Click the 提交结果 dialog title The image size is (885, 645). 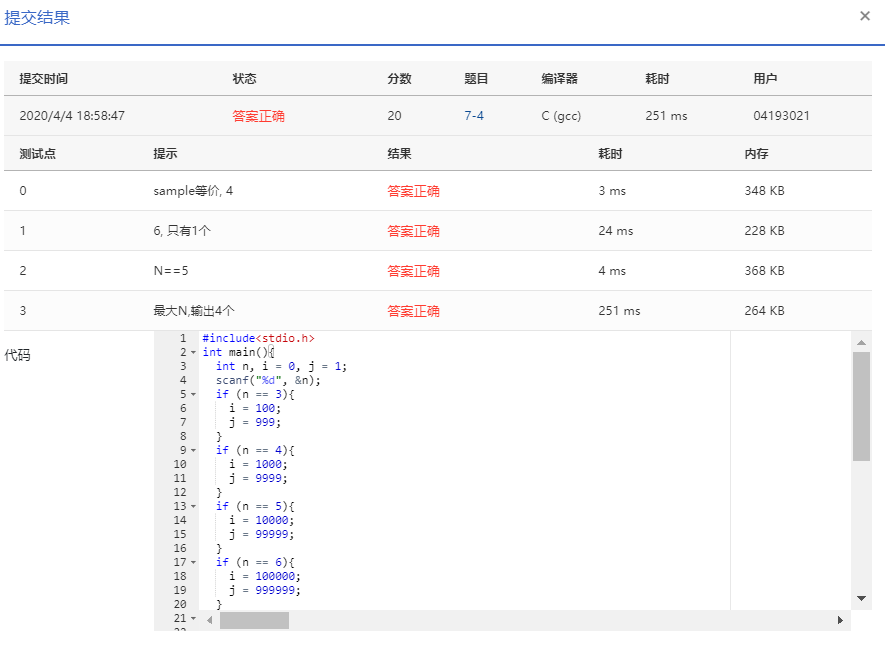pyautogui.click(x=37, y=17)
